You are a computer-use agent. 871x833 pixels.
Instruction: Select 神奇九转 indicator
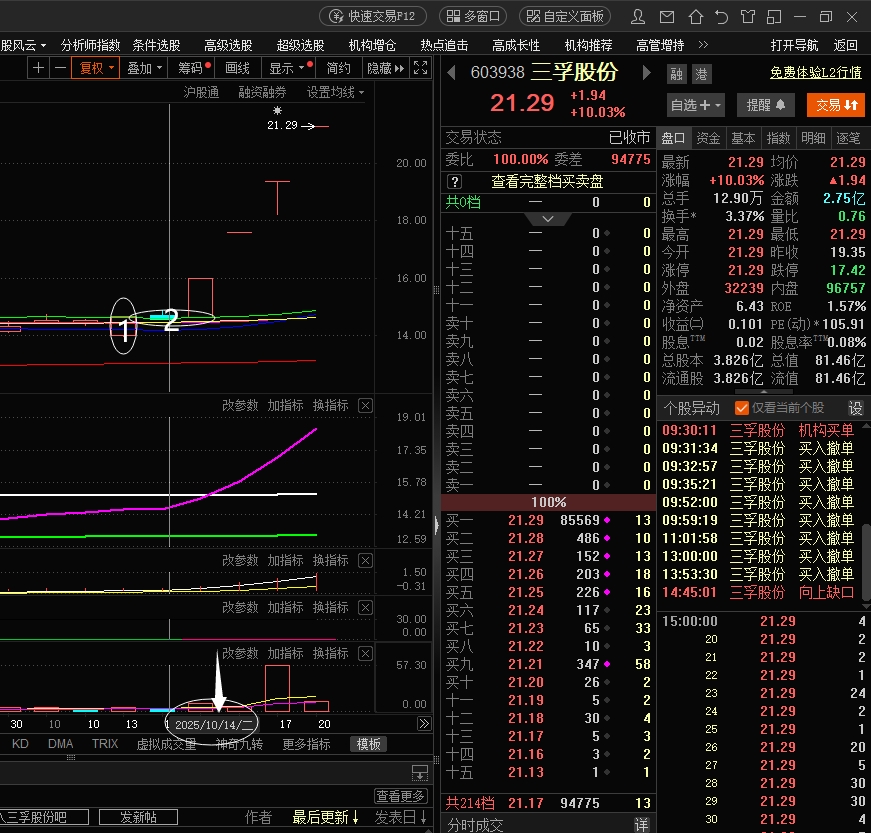[x=239, y=744]
